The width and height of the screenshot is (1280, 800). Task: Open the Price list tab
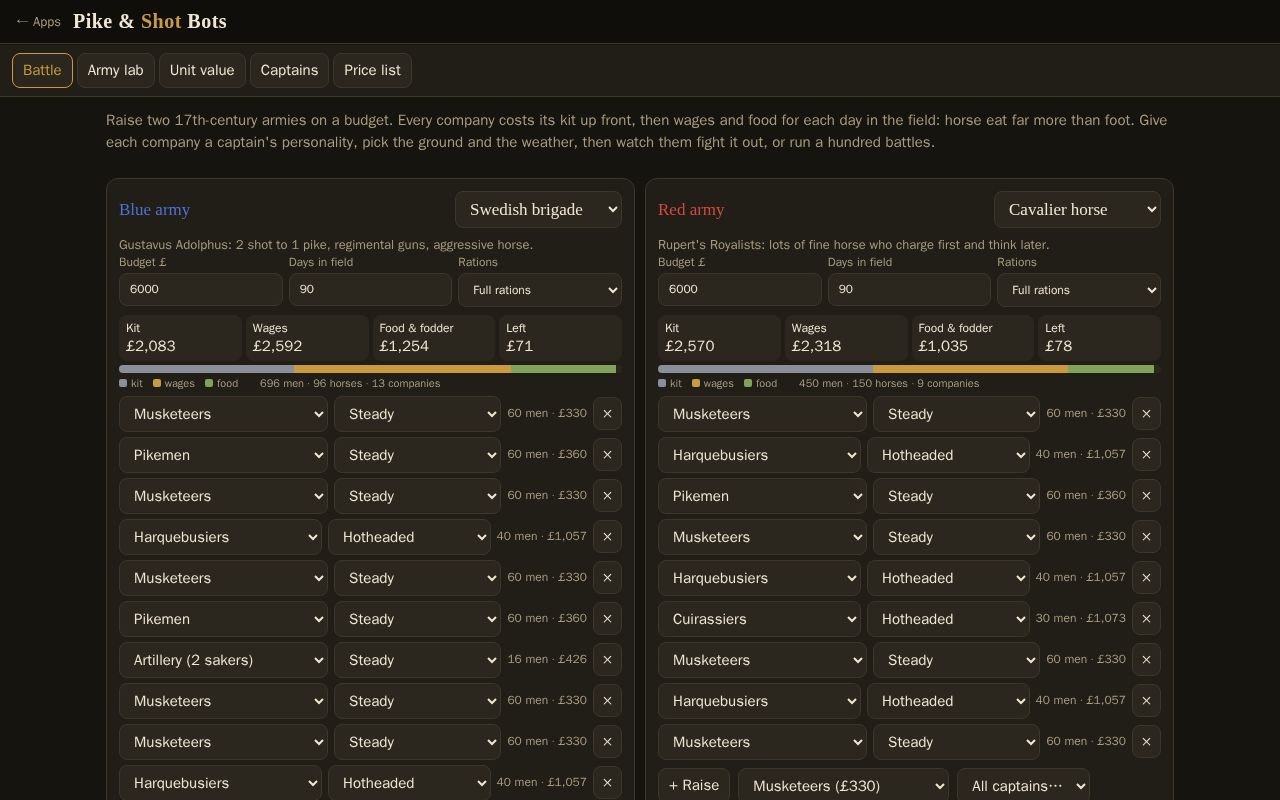pyautogui.click(x=372, y=70)
